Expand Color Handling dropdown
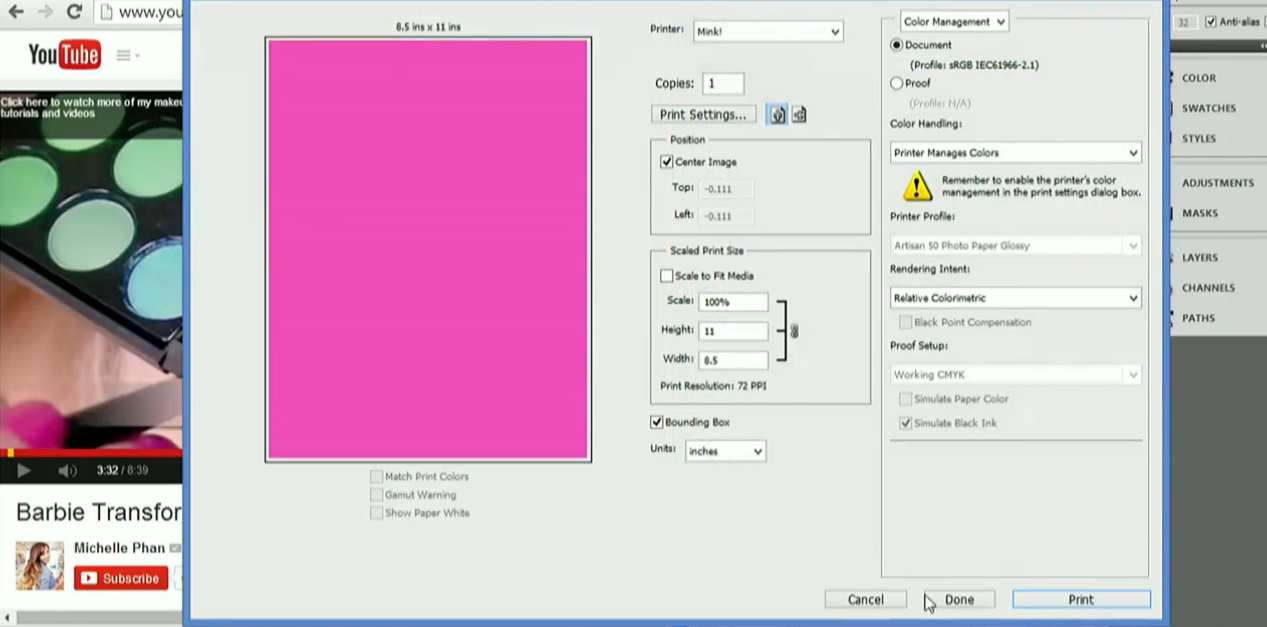The width and height of the screenshot is (1267, 627). click(1015, 153)
